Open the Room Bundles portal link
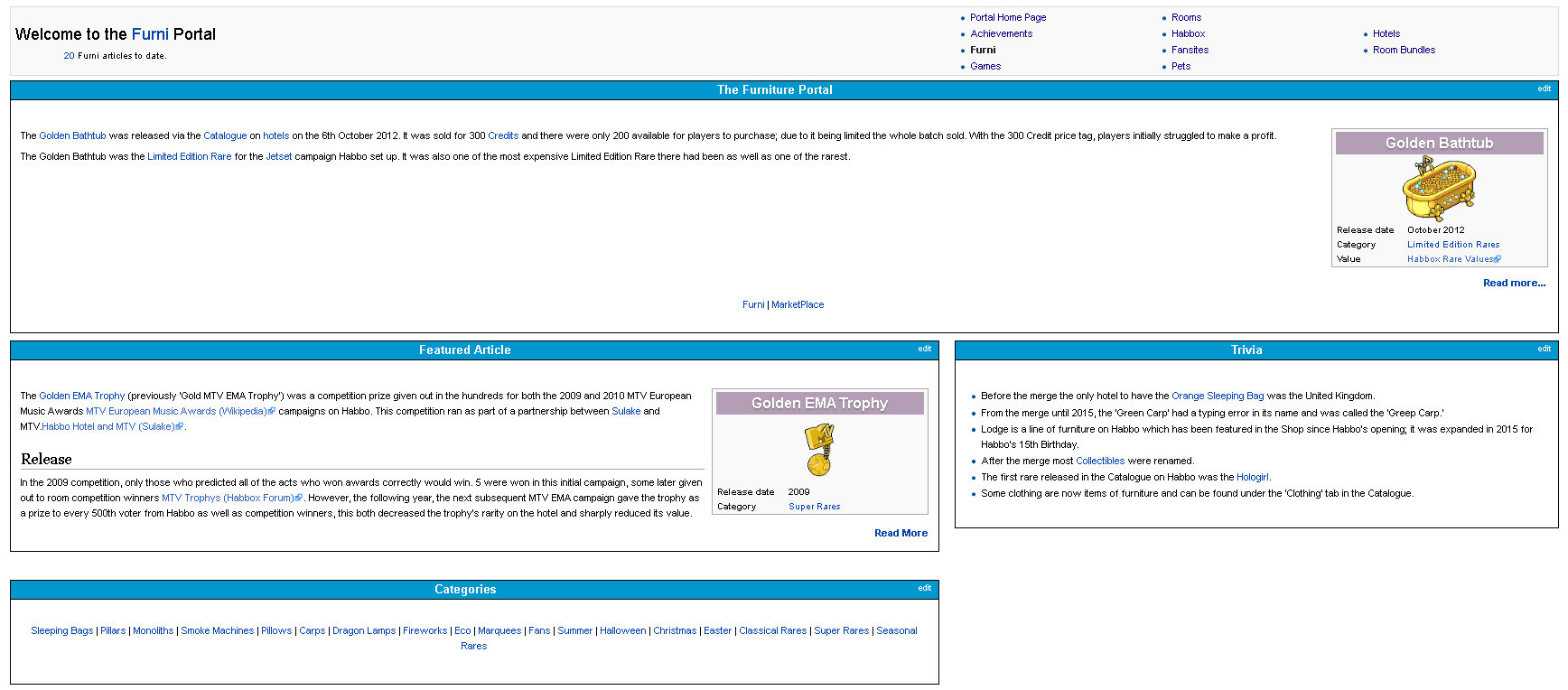The image size is (1568, 690). point(1404,50)
